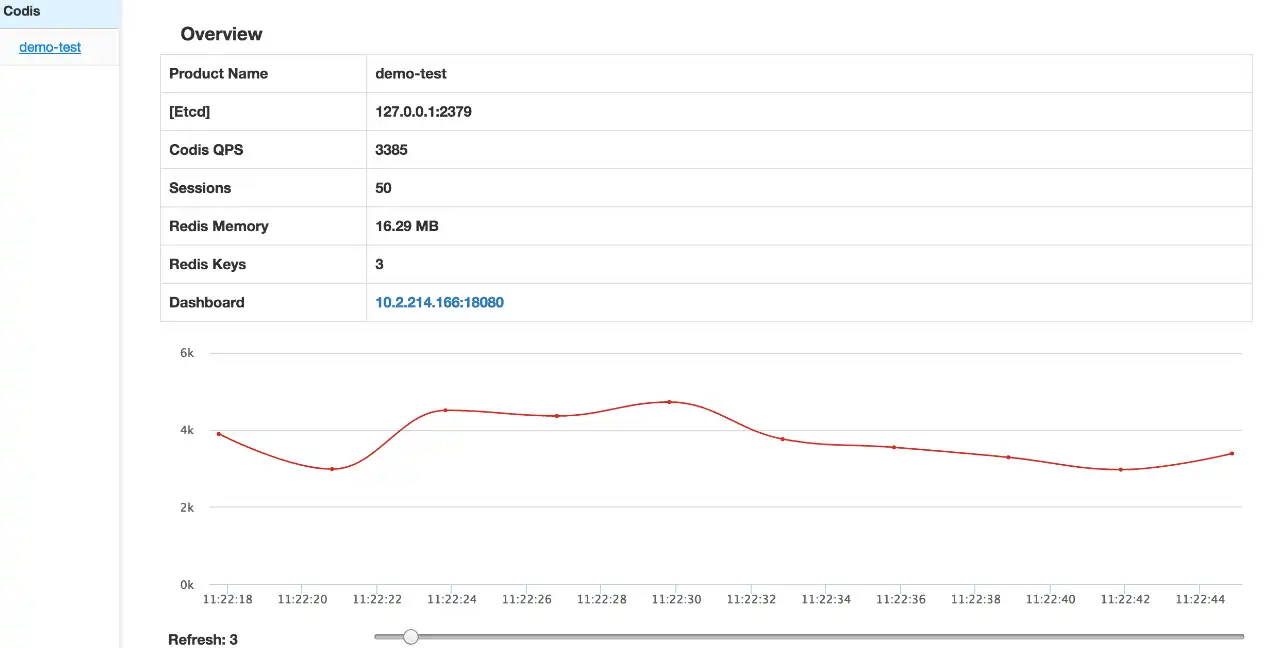Select the [Etcd] label cell
The height and width of the screenshot is (648, 1285).
click(263, 112)
